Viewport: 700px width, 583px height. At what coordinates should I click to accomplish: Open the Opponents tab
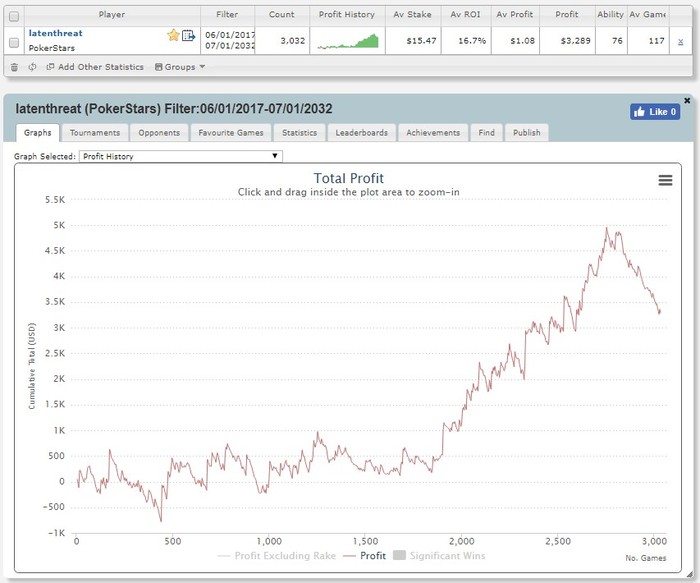(159, 133)
